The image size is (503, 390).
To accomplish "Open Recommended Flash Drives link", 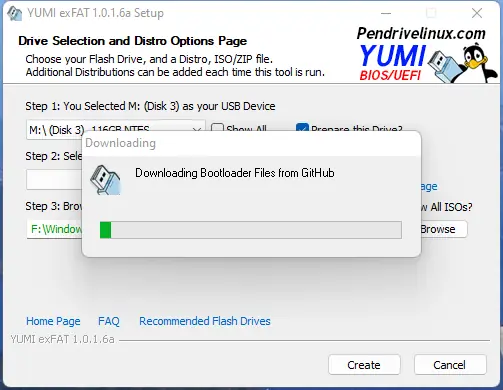I will click(205, 321).
